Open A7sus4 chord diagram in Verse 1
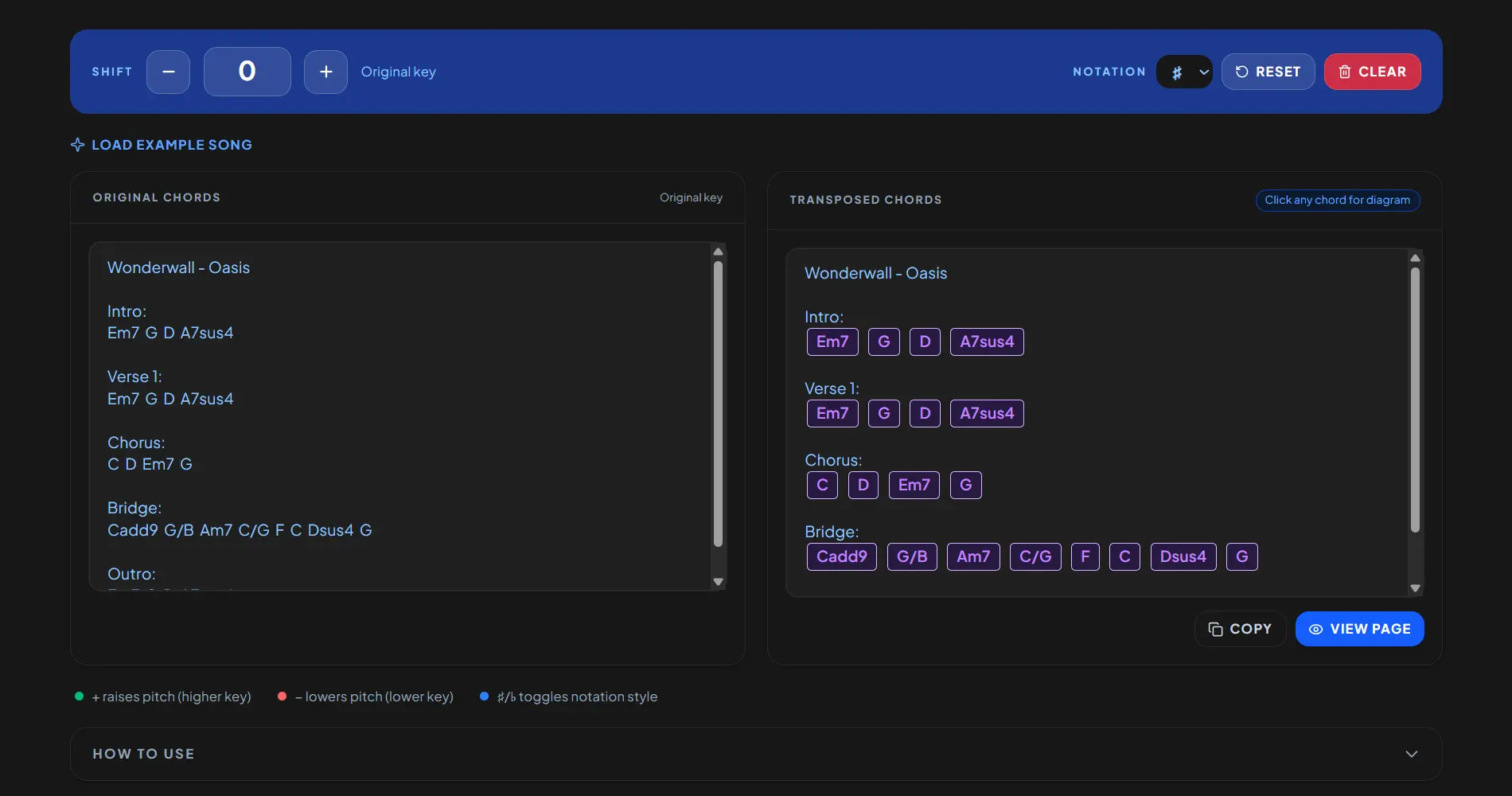 (987, 413)
